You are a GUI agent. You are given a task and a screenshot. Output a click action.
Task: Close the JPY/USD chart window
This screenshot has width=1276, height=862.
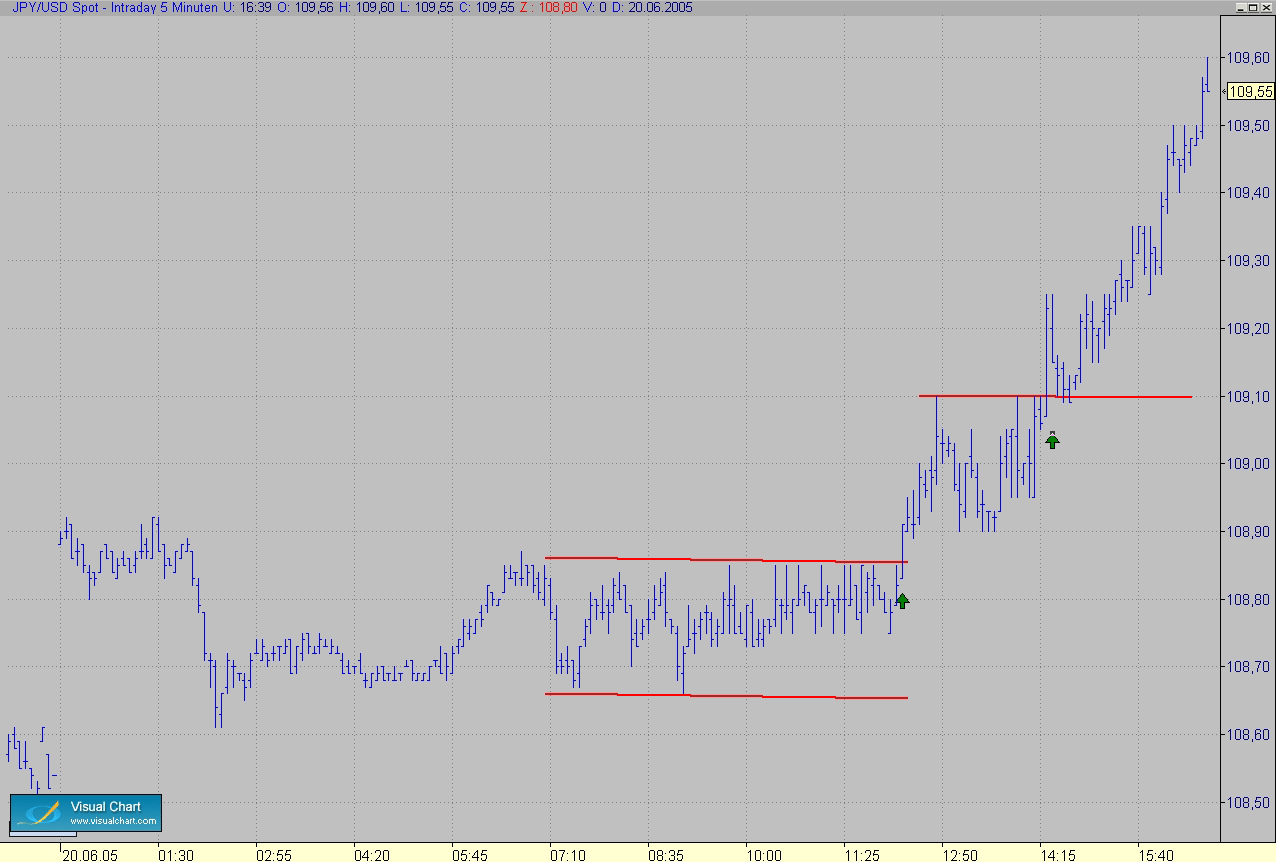click(1266, 7)
